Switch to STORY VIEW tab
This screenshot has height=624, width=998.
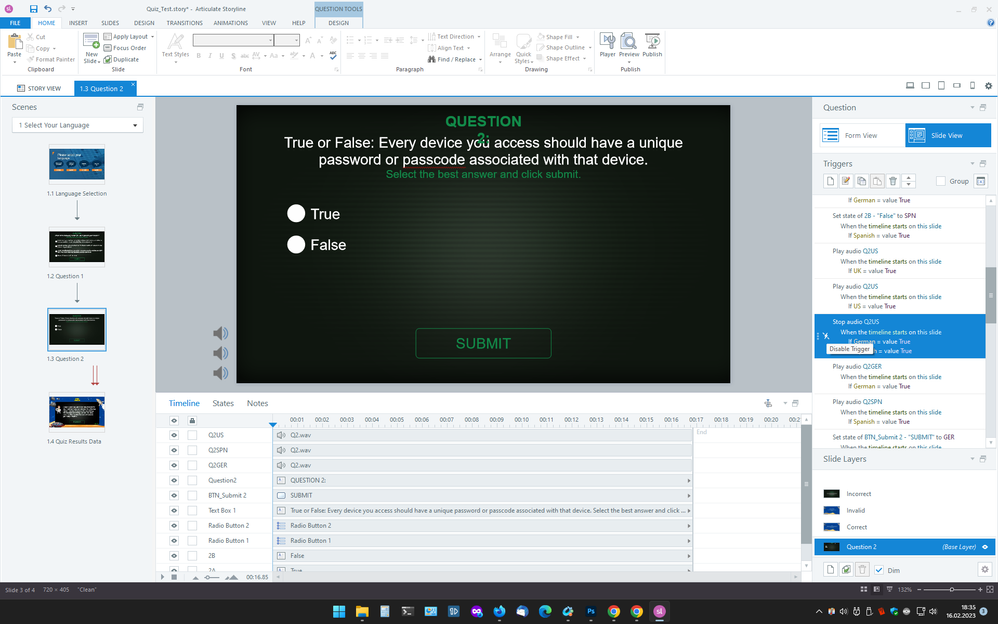point(39,89)
